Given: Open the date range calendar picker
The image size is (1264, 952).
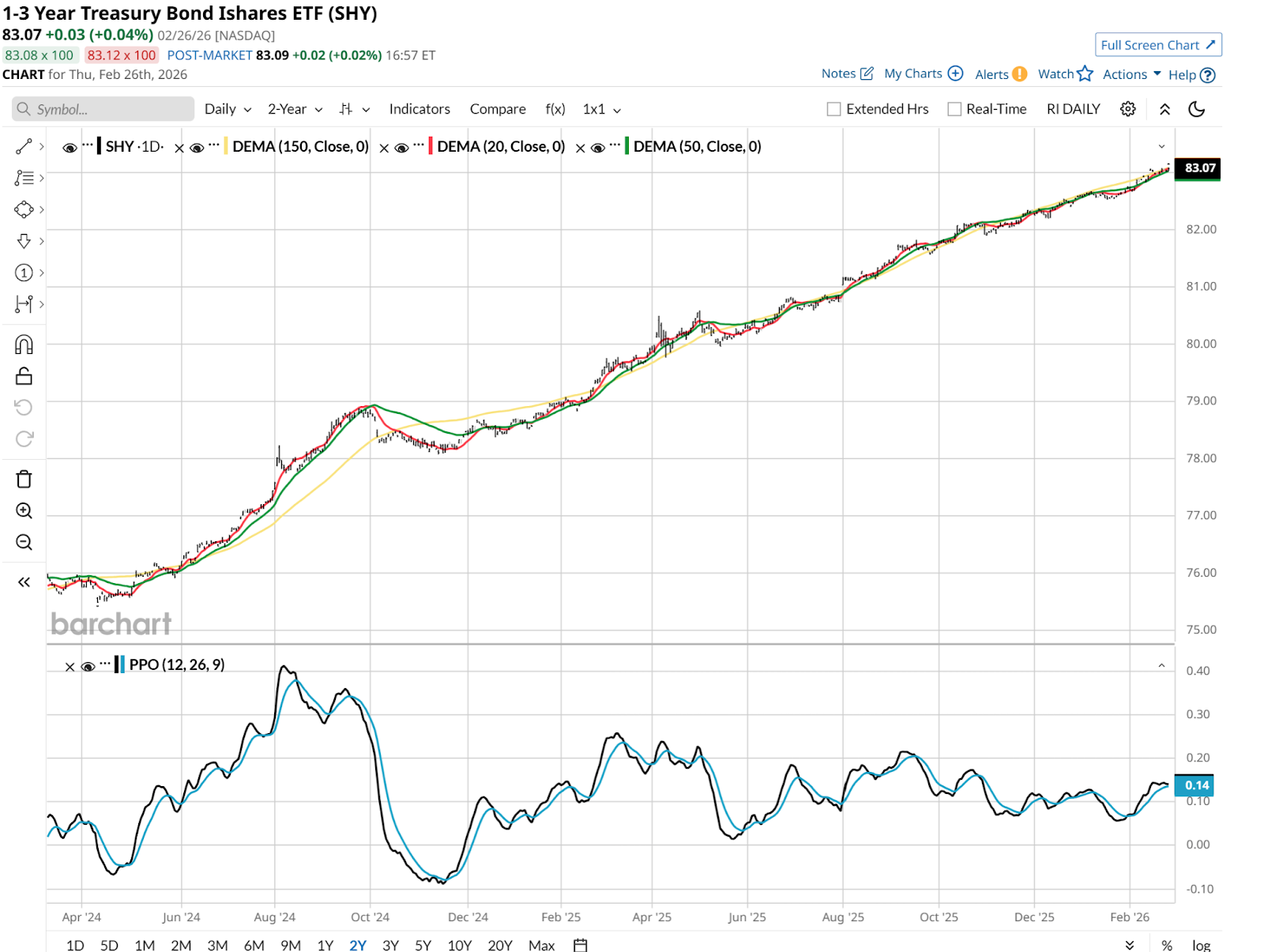Looking at the screenshot, I should point(581,945).
